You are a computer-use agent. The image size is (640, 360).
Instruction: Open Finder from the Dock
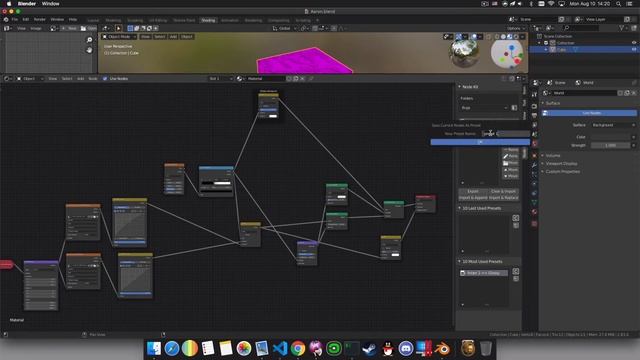[154, 349]
